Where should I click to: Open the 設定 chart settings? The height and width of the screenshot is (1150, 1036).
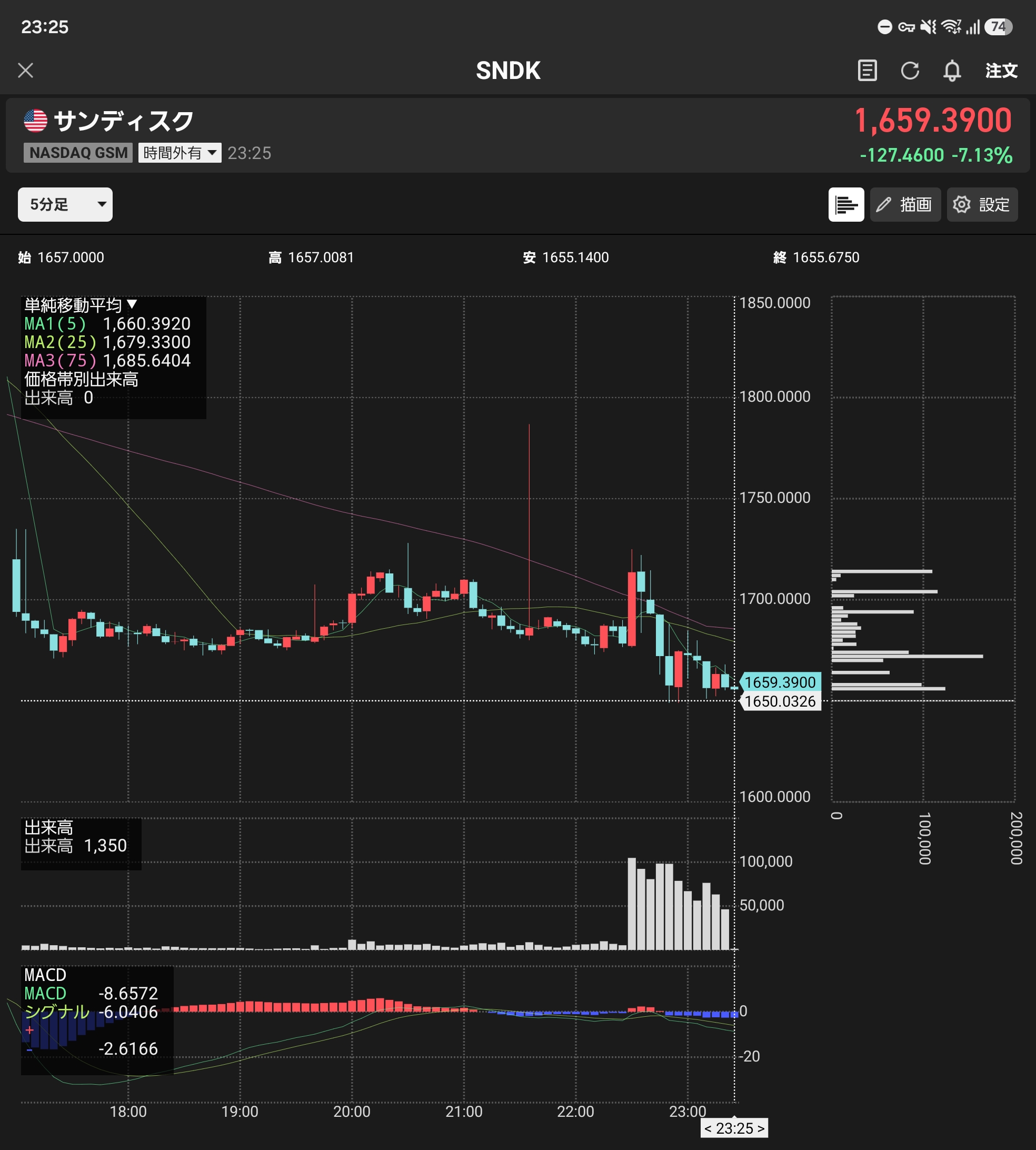982,204
